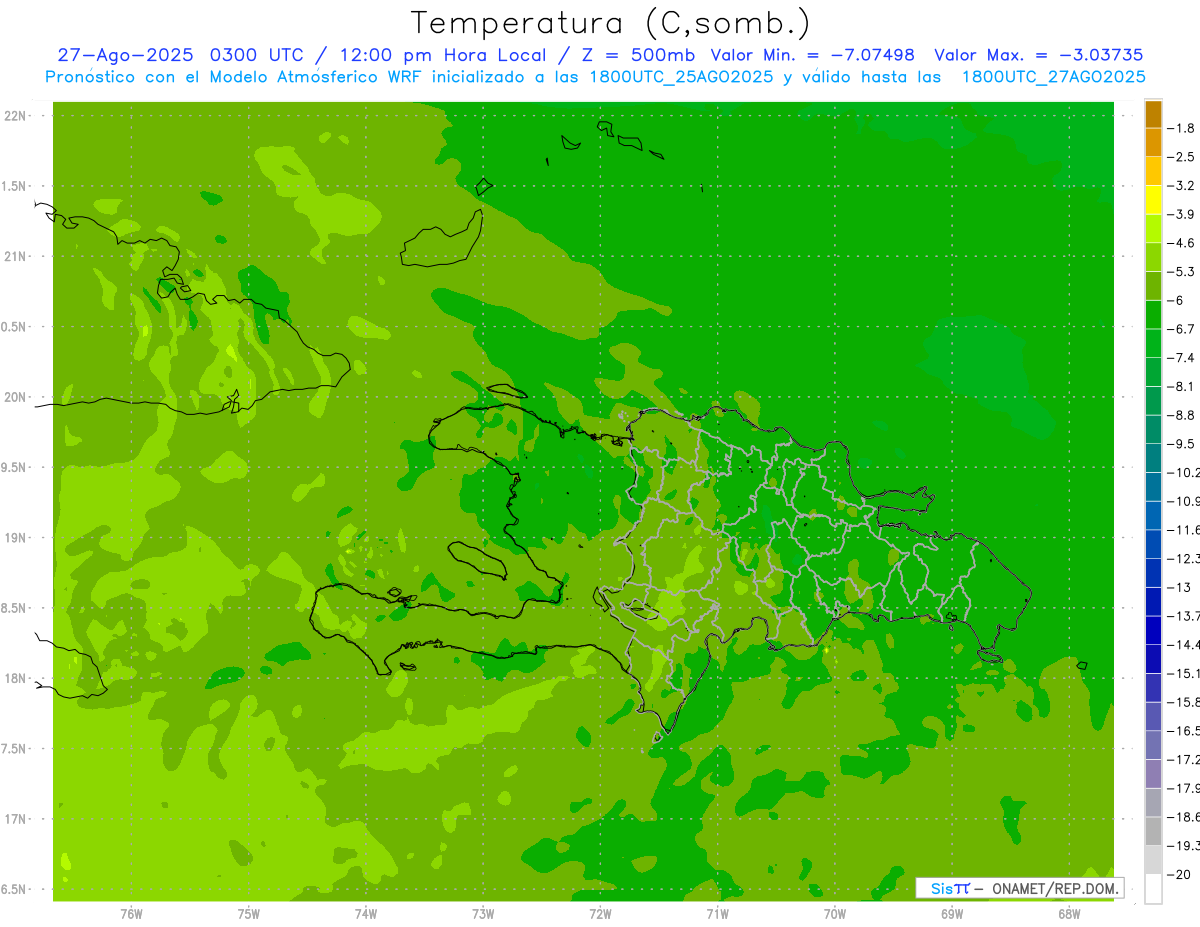
Task: Click the '69W' longitude axis label
Action: (952, 914)
